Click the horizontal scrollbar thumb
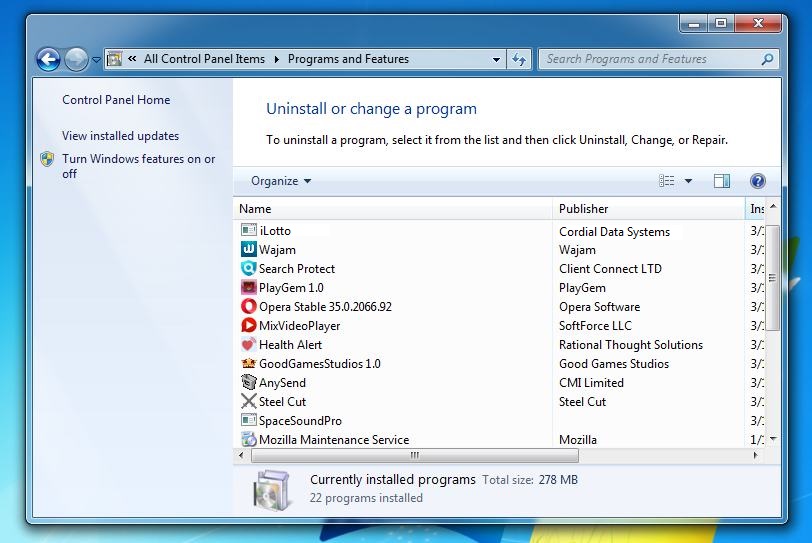 [x=415, y=456]
